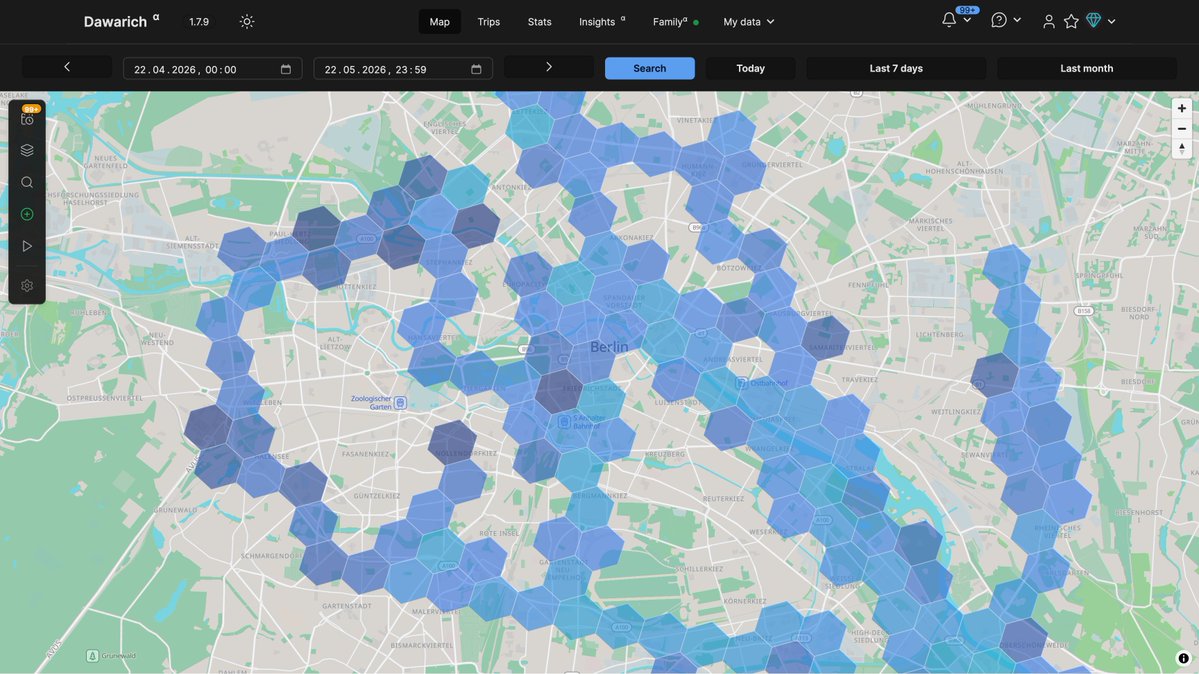Open the Family page

click(x=675, y=21)
